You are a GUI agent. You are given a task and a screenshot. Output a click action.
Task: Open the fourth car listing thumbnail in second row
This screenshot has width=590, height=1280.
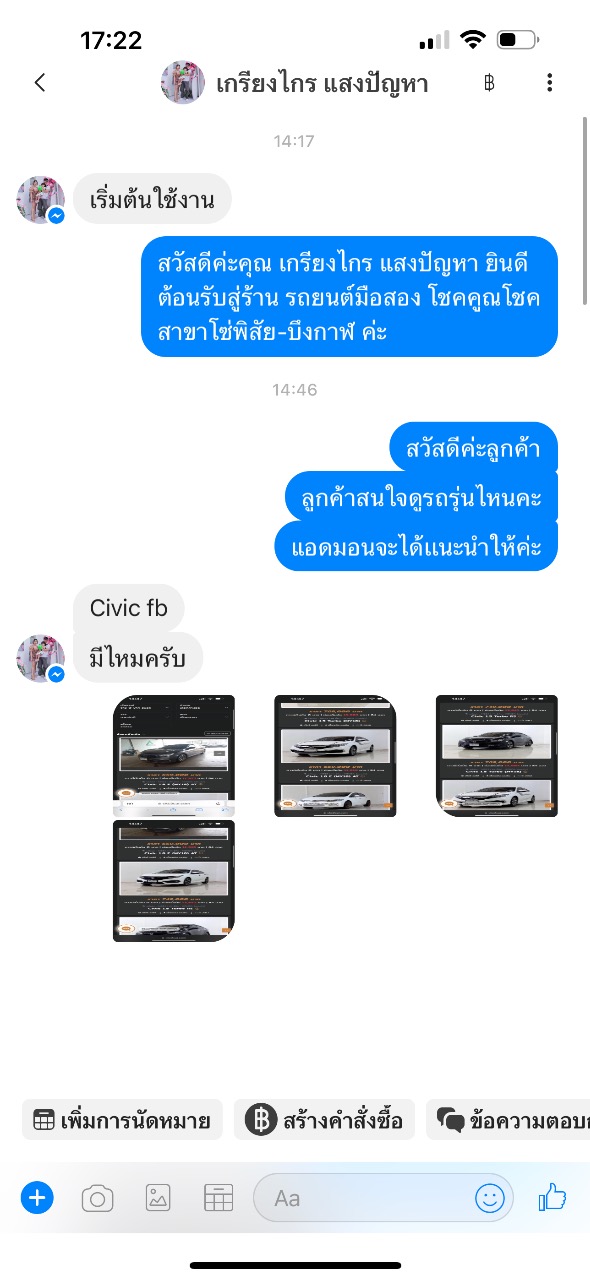coord(174,881)
